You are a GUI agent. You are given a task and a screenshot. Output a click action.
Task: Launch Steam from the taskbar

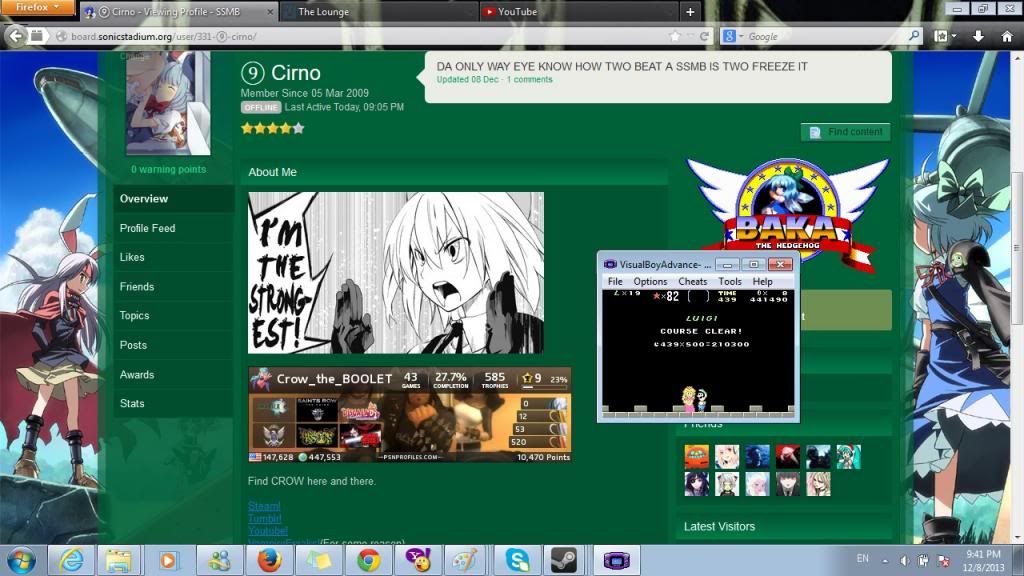point(565,560)
